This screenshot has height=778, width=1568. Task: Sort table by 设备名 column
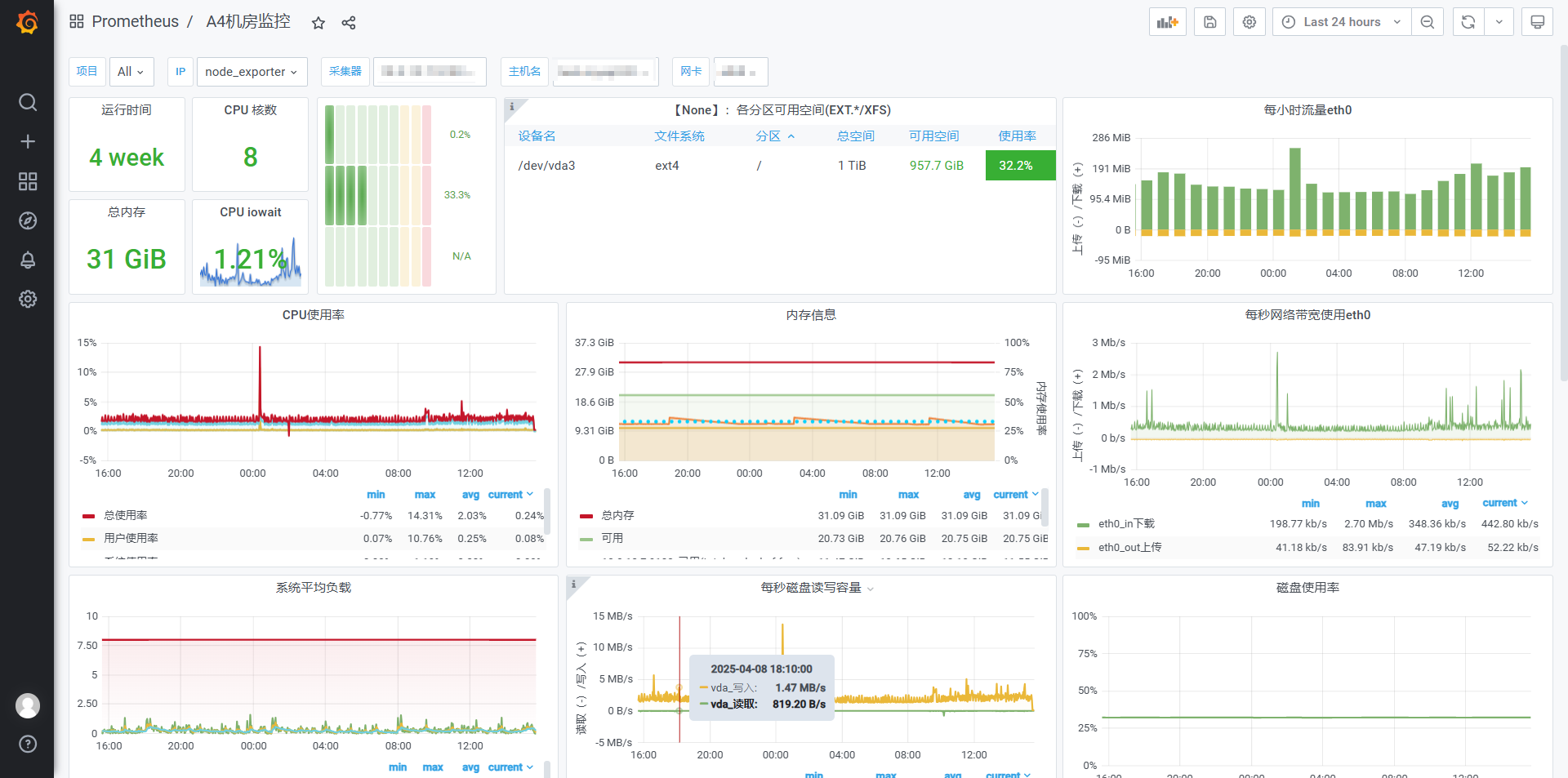point(537,136)
